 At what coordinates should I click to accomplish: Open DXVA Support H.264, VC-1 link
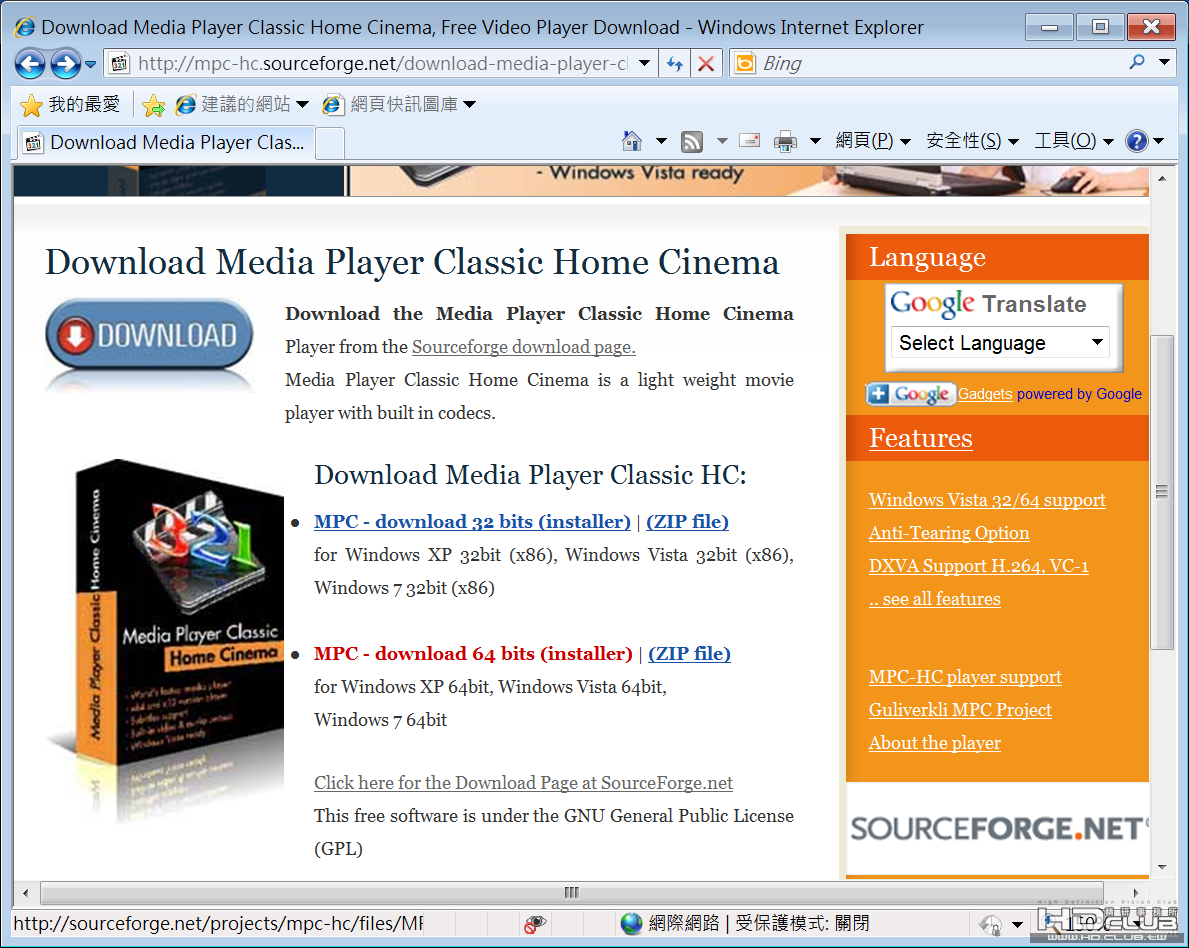pos(979,567)
